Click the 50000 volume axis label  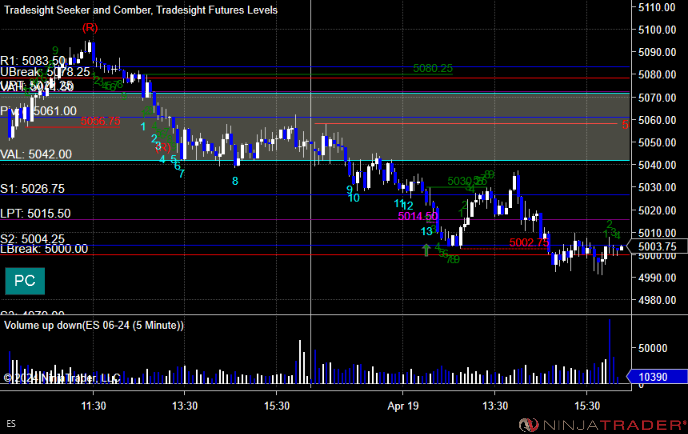point(653,348)
